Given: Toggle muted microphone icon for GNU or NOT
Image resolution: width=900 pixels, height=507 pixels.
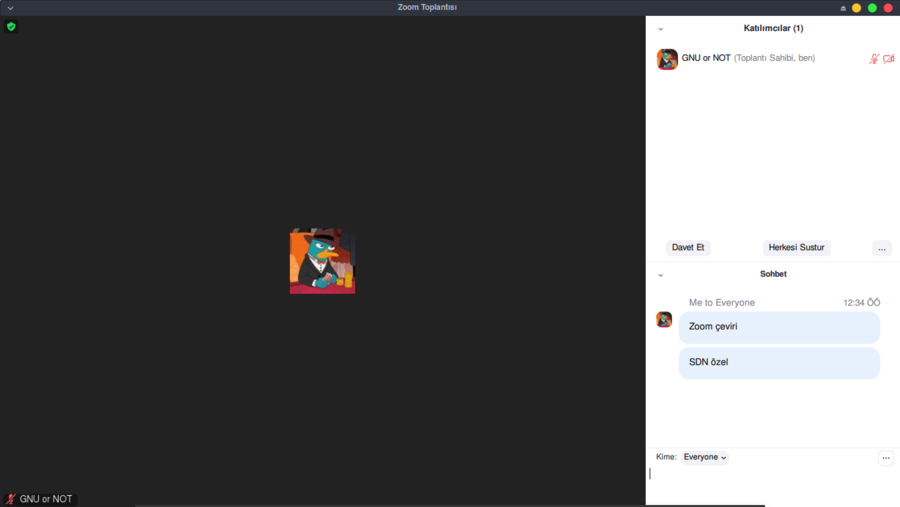Looking at the screenshot, I should (x=874, y=59).
